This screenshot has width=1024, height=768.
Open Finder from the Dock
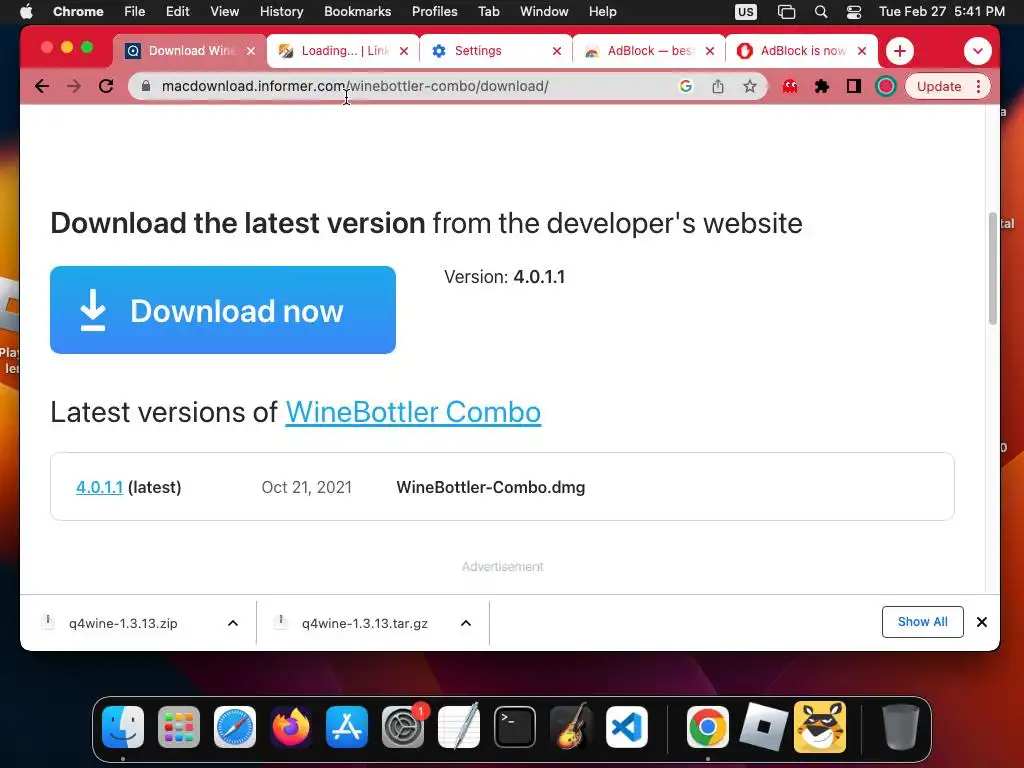tap(123, 727)
